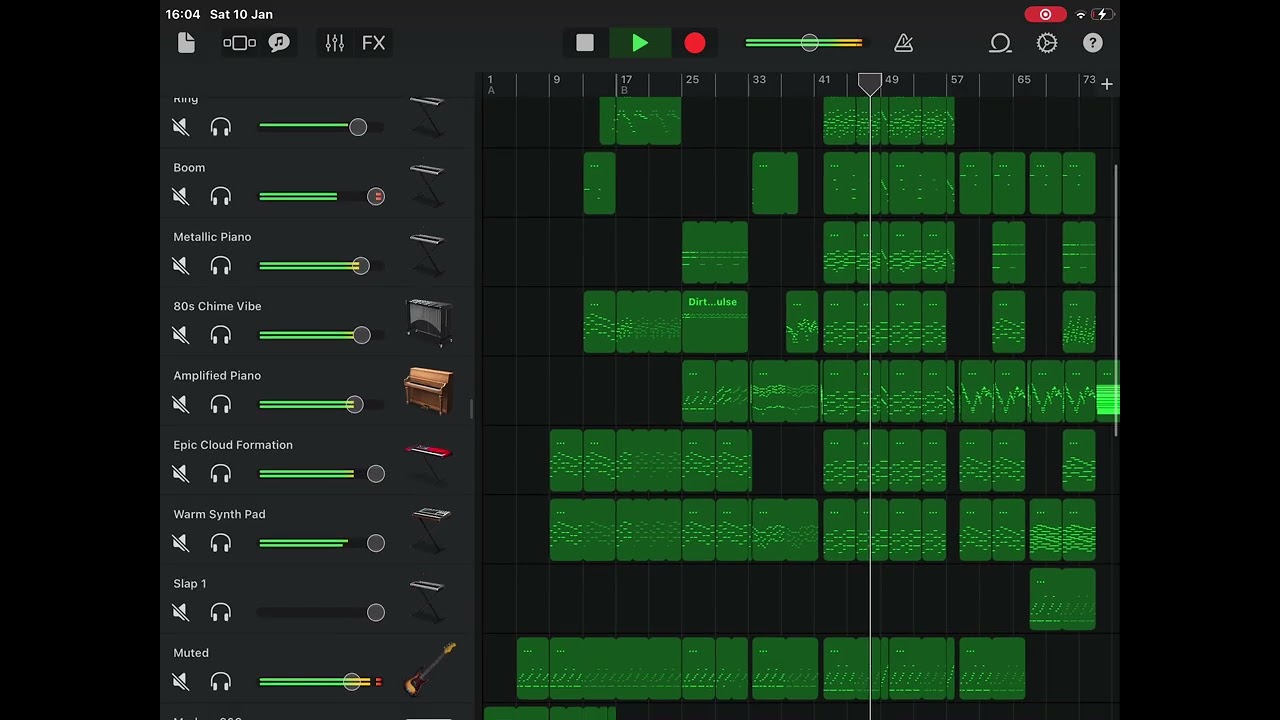Solo the Epic Cloud Formation track
The height and width of the screenshot is (720, 1280).
point(220,473)
